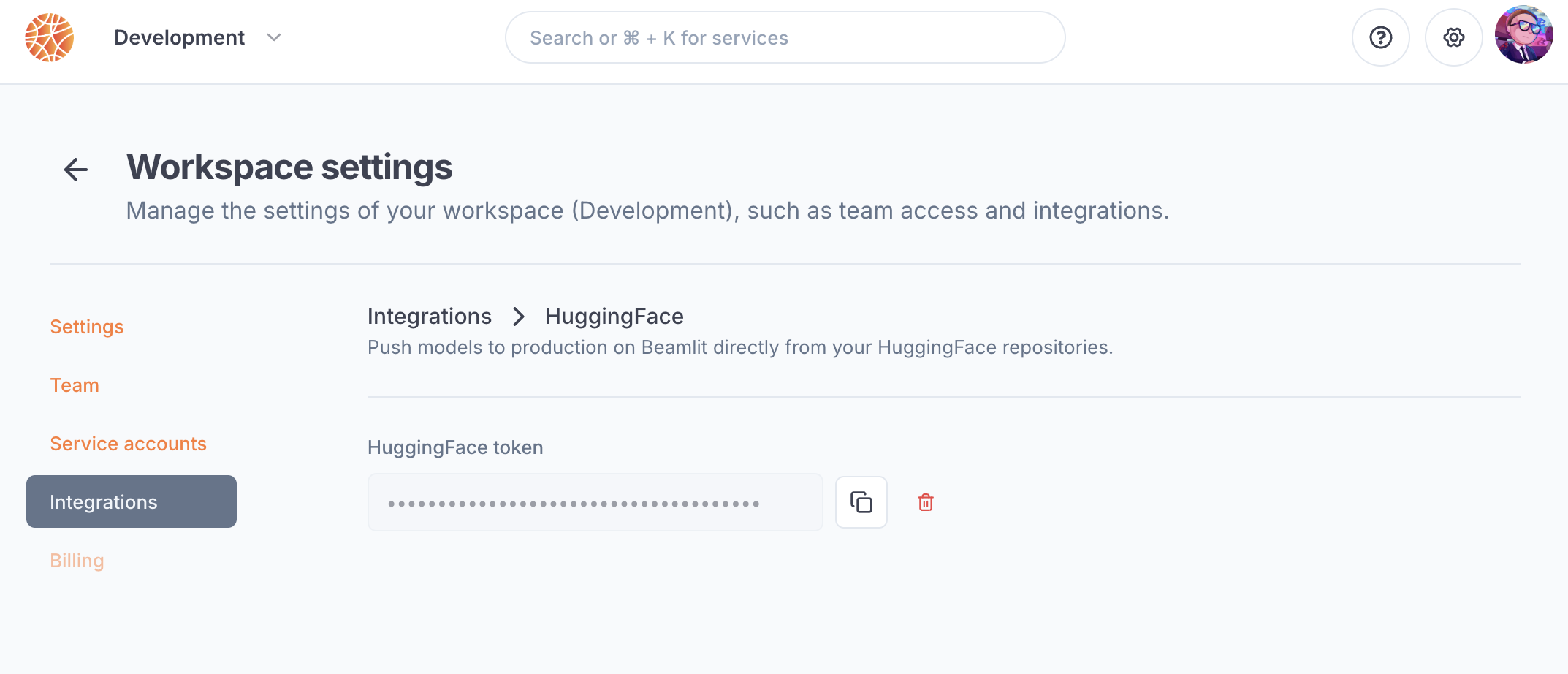1568x674 pixels.
Task: Click the masked HuggingFace token field
Action: pos(595,502)
